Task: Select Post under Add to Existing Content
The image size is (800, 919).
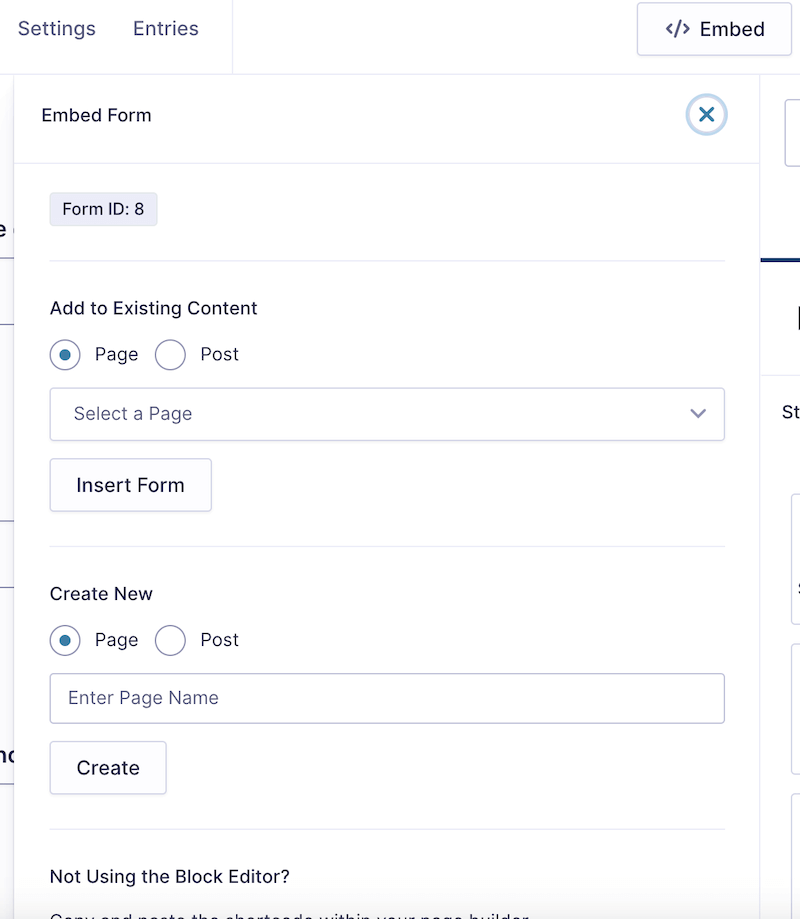Action: click(x=171, y=355)
